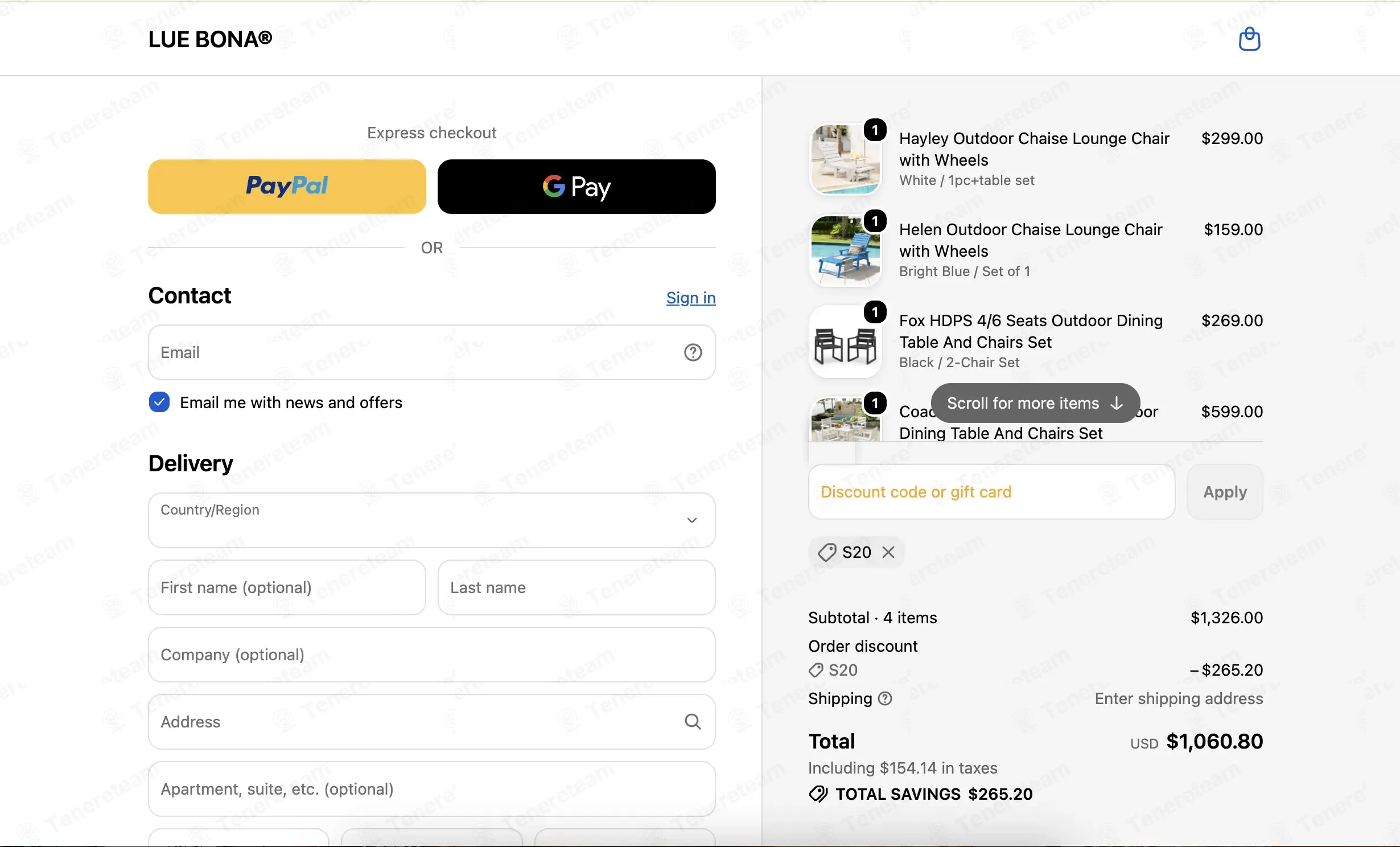Click the Apply discount button
Viewport: 1400px width, 847px height.
(1225, 491)
